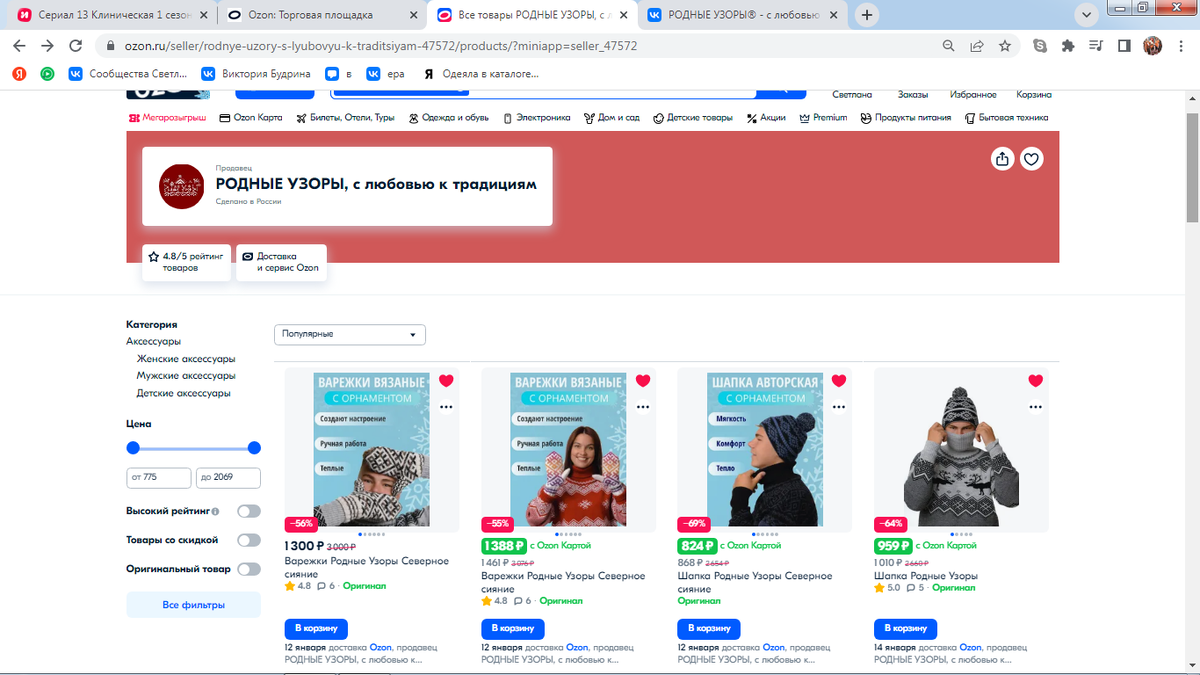Switch to the РОДНЫЕ УЗОРЫ® VK tab
Image resolution: width=1200 pixels, height=675 pixels.
(x=742, y=15)
